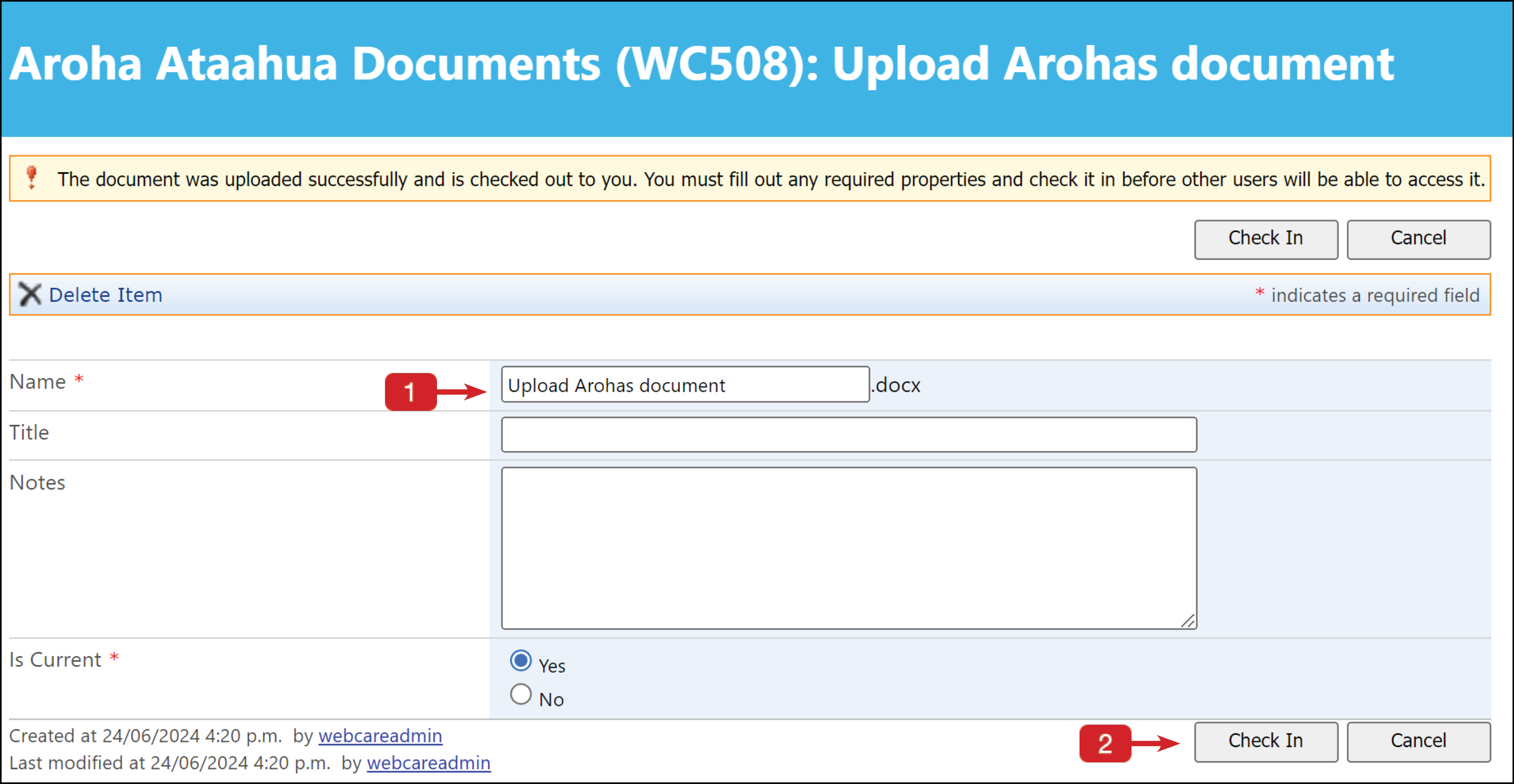Click the '.docx' extension text

[896, 386]
